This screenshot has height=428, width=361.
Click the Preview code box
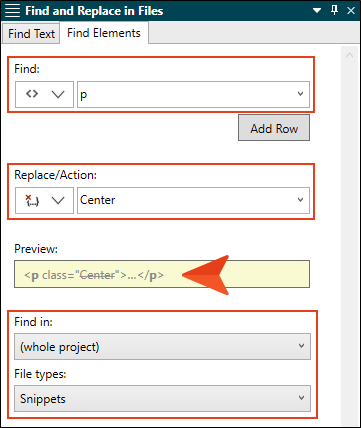click(x=162, y=274)
